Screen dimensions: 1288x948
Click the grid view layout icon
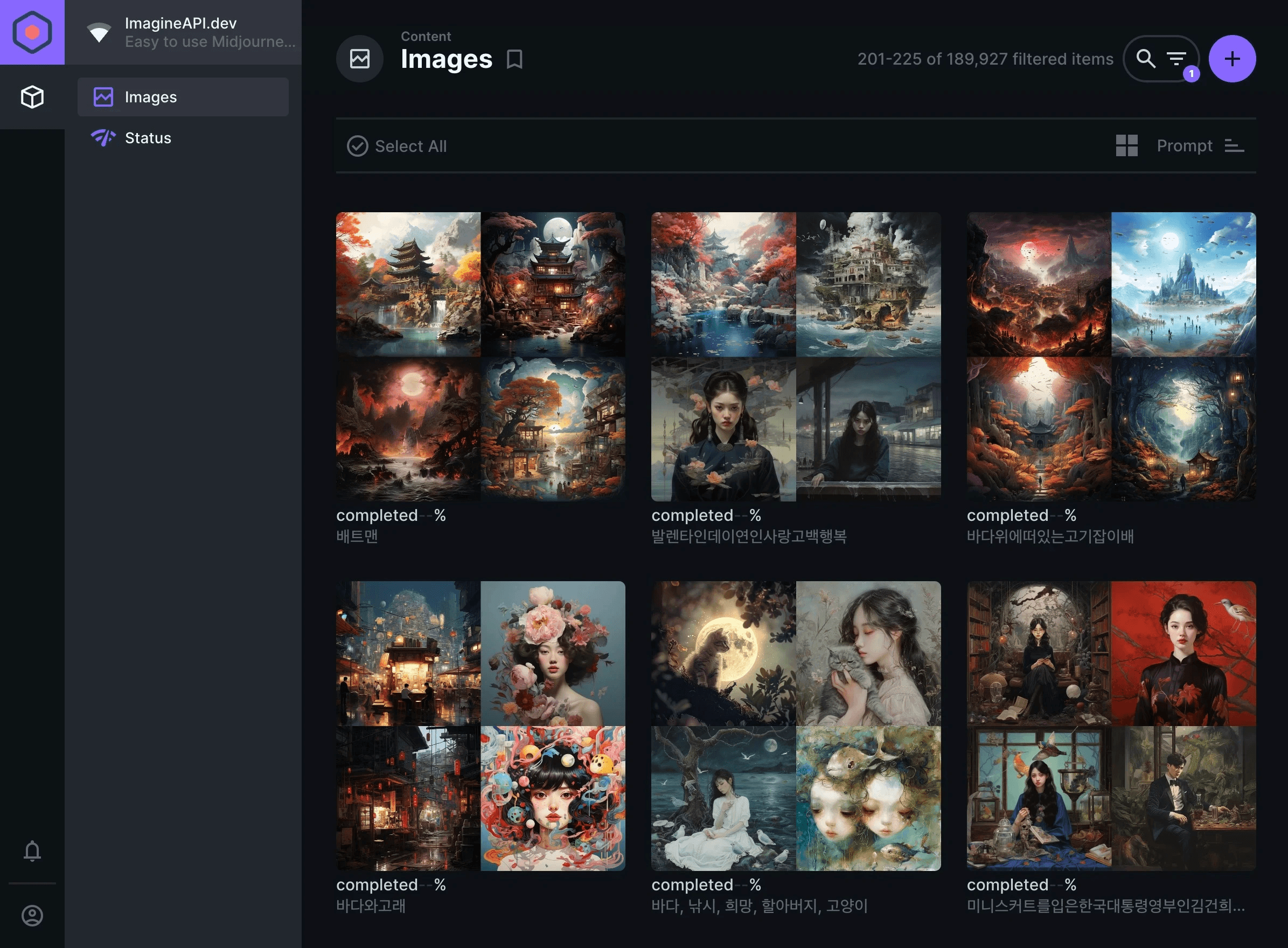[1127, 144]
